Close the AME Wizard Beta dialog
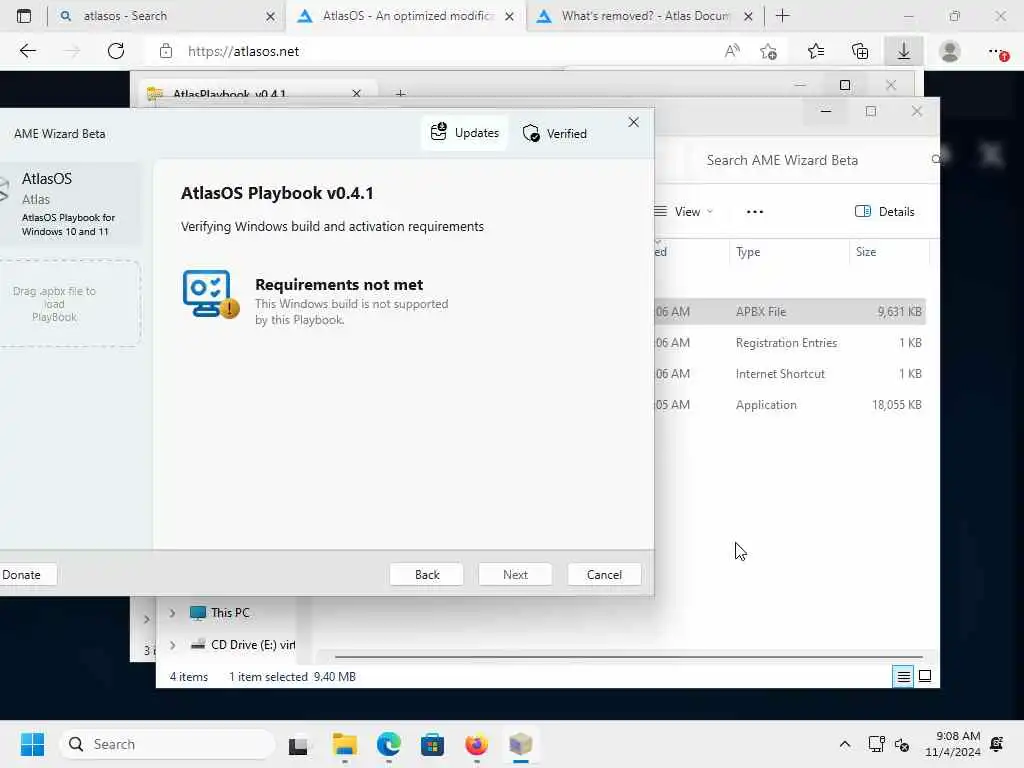This screenshot has width=1024, height=768. (633, 122)
